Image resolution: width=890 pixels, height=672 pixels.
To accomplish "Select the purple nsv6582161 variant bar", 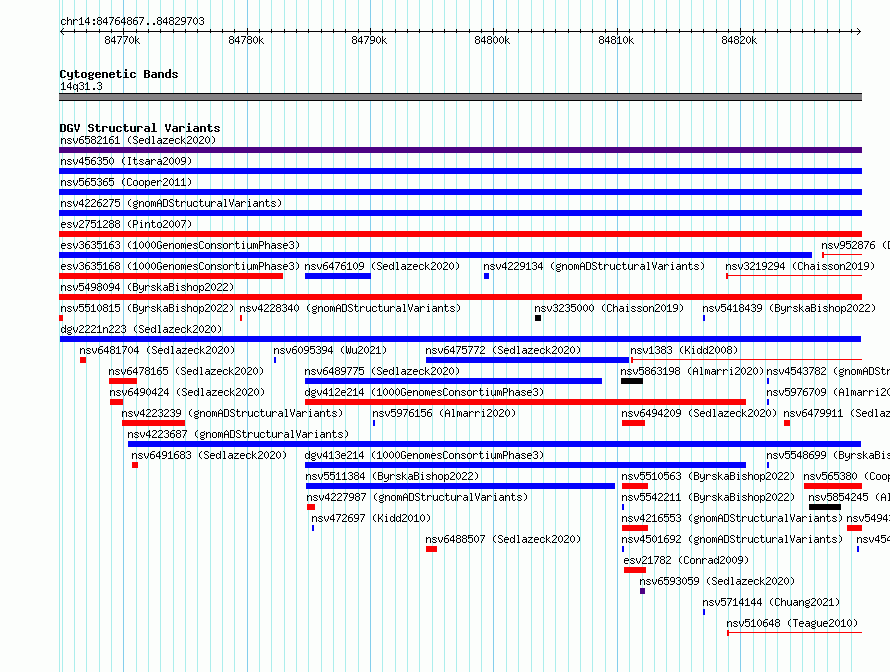I will pos(460,150).
